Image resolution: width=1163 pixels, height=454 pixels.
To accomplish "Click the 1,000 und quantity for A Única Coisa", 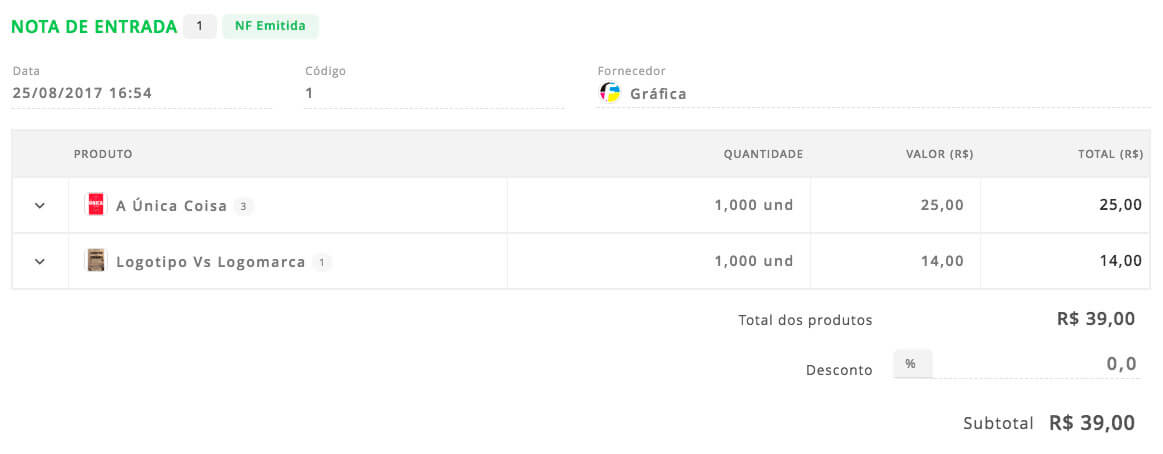I will [x=754, y=205].
